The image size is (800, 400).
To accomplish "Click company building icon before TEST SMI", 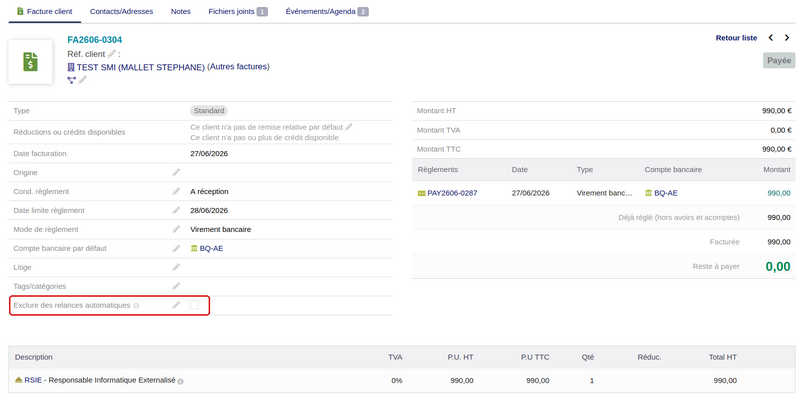I will coord(71,67).
